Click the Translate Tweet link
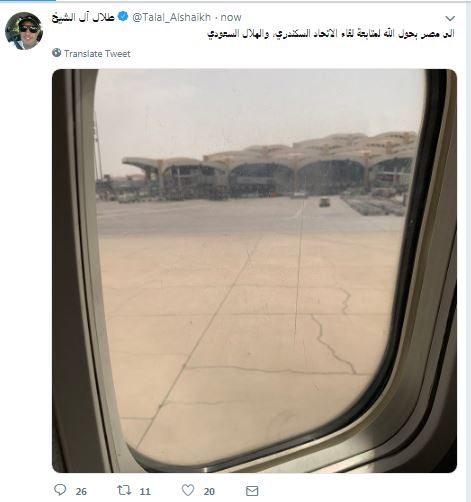Image resolution: width=471 pixels, height=502 pixels. tap(97, 54)
